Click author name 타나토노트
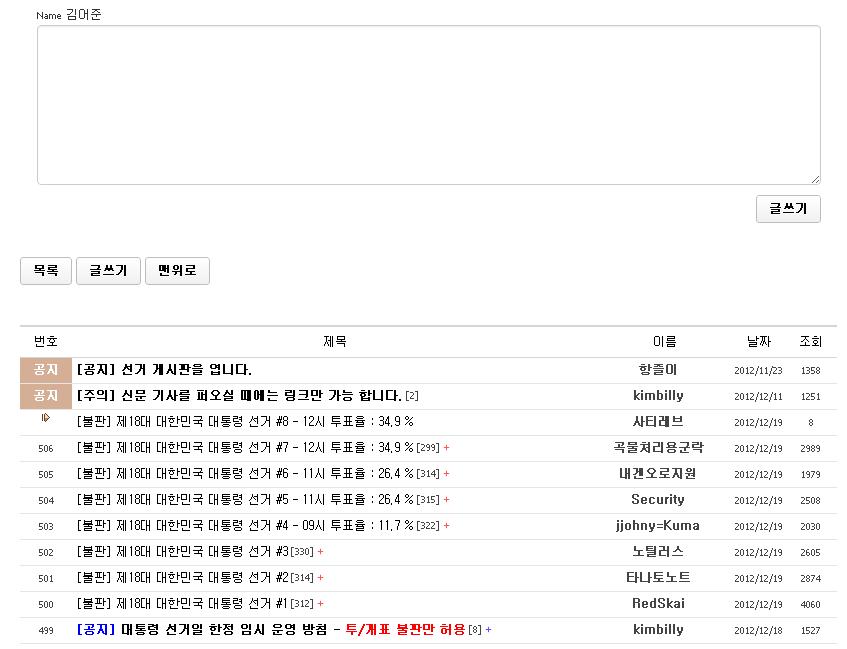Viewport: 847px width, 649px height. (658, 577)
